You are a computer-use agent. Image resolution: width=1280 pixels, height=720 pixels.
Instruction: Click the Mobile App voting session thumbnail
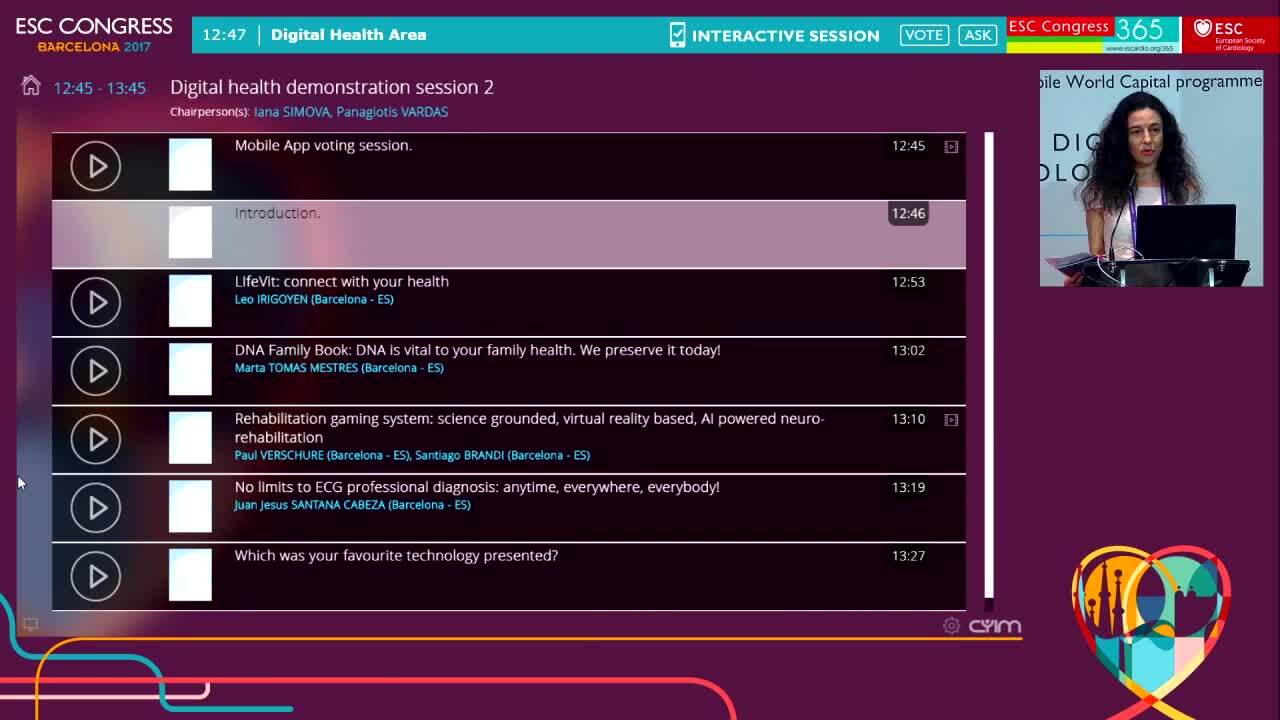(190, 165)
